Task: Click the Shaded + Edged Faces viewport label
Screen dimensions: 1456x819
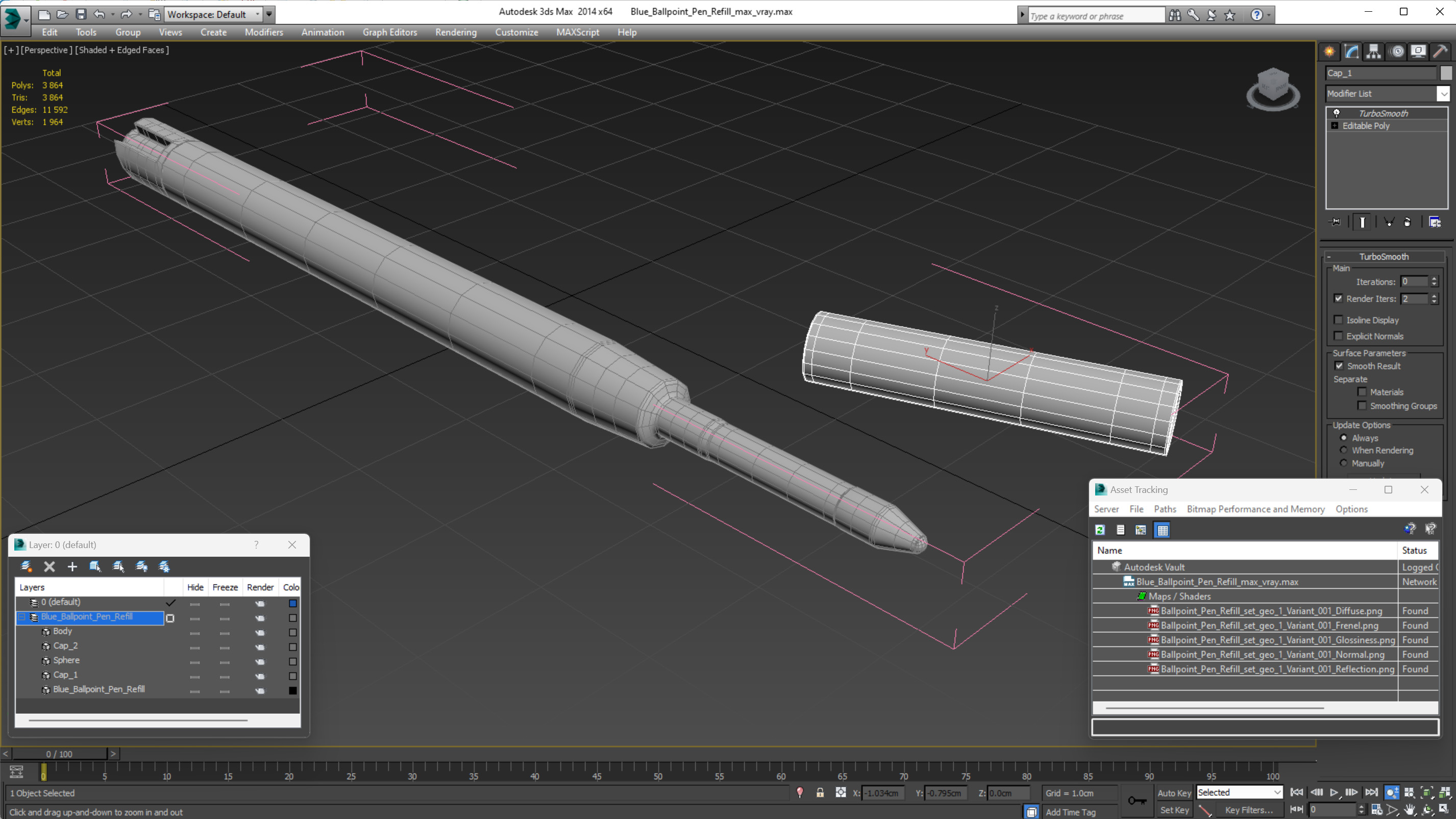Action: [121, 49]
